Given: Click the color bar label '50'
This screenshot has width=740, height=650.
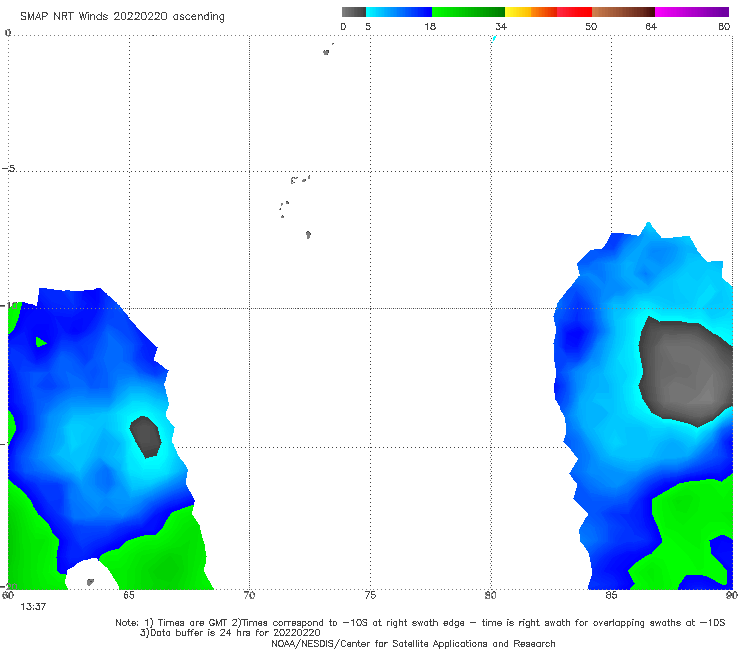Looking at the screenshot, I should 591,26.
